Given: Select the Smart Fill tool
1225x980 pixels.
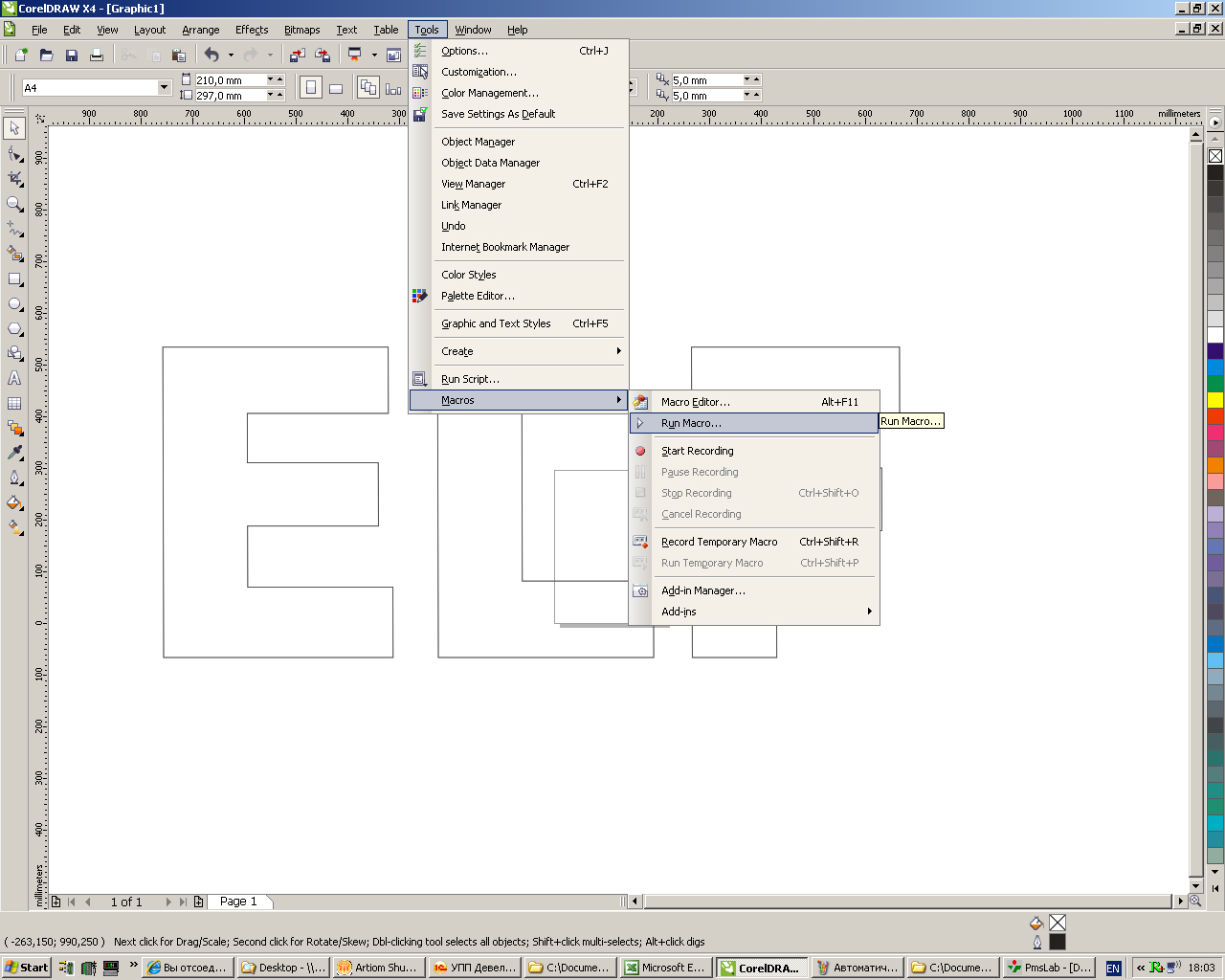Looking at the screenshot, I should click(14, 253).
